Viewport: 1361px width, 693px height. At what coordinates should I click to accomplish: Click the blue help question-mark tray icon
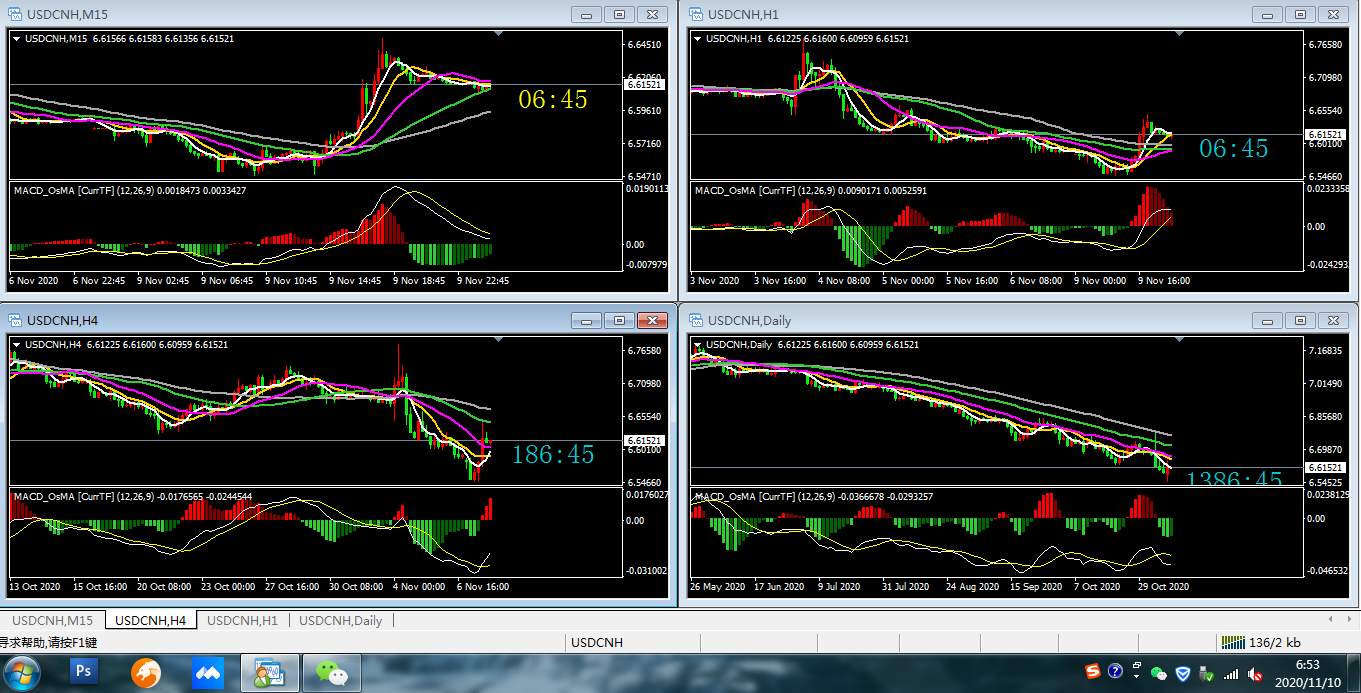point(1116,672)
